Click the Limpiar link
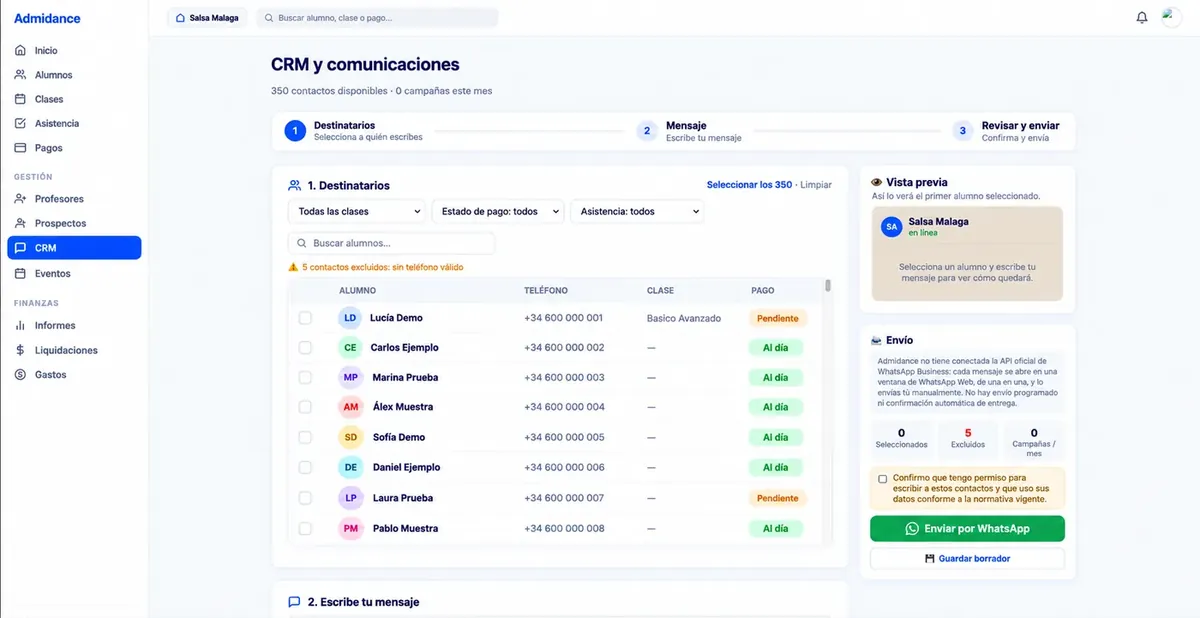1200x618 pixels. pos(816,185)
